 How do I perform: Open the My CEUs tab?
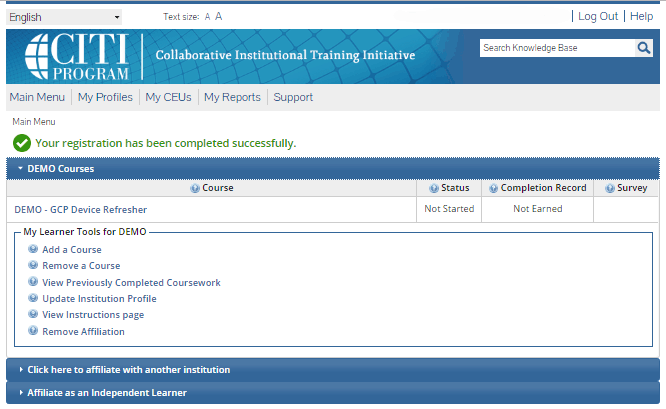click(168, 97)
